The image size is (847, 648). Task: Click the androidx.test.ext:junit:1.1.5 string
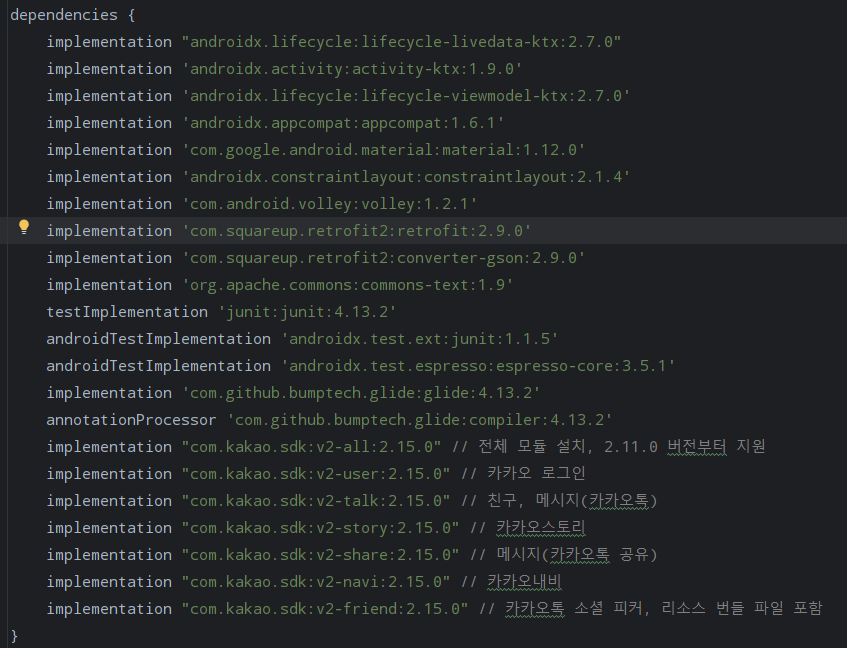point(419,339)
